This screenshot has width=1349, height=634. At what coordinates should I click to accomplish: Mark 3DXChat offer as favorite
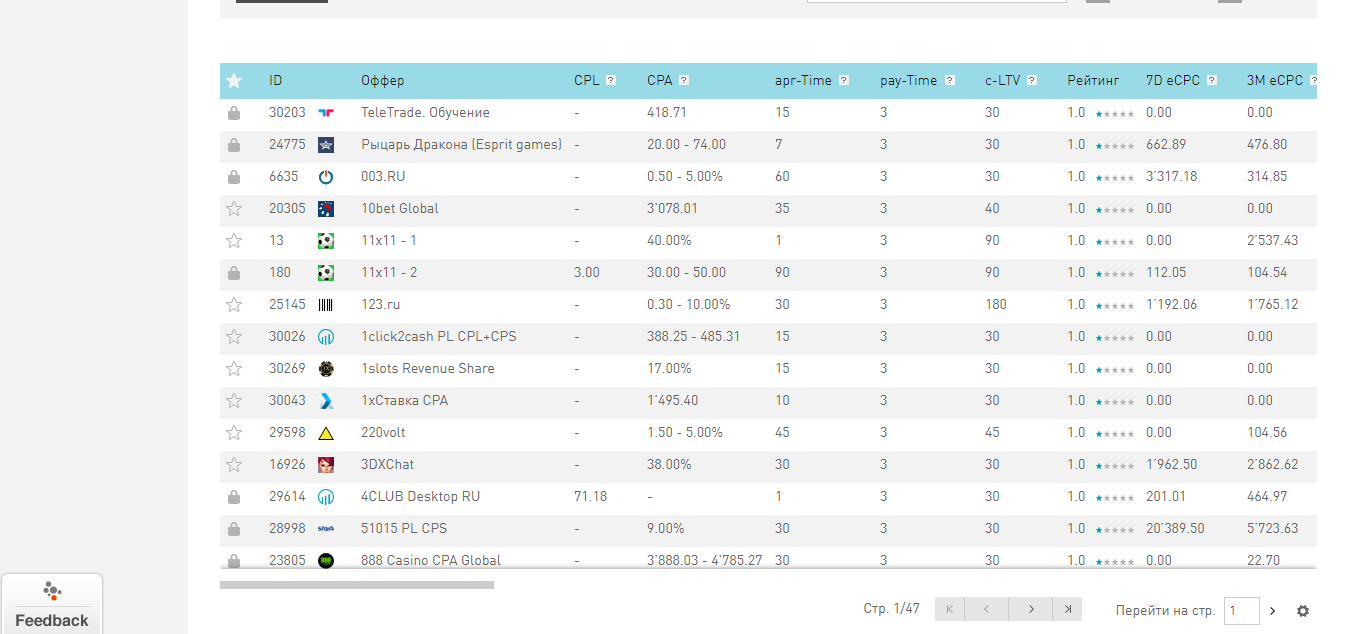point(234,465)
